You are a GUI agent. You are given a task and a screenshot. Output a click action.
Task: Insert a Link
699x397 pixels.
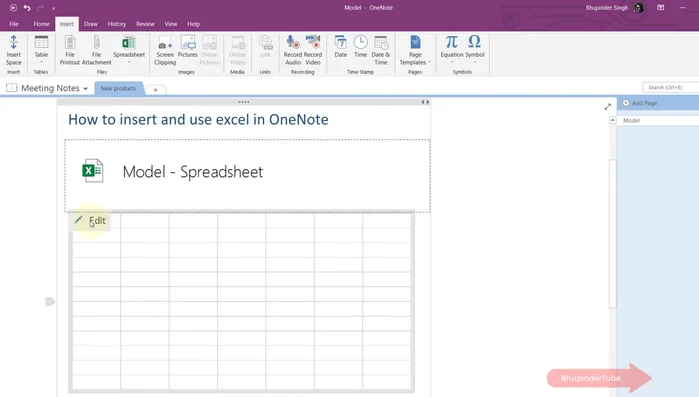(265, 47)
